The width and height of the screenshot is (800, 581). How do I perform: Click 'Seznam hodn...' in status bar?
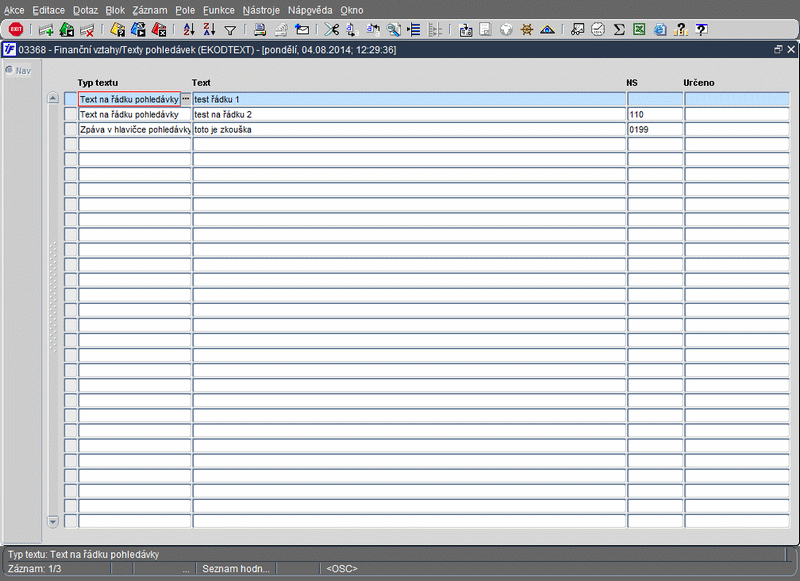pyautogui.click(x=236, y=568)
